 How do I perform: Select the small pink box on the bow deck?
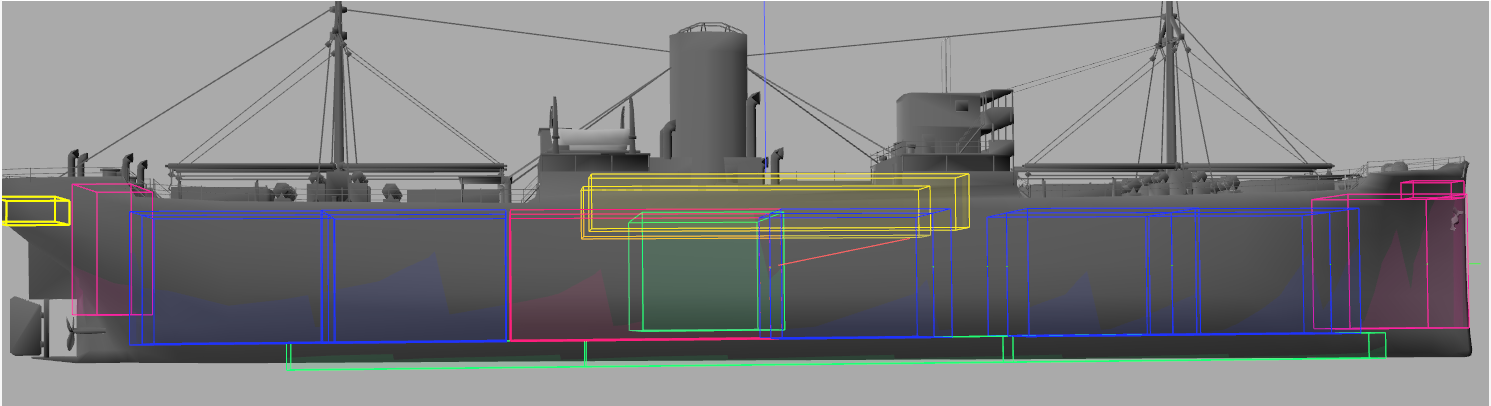(x=1433, y=190)
